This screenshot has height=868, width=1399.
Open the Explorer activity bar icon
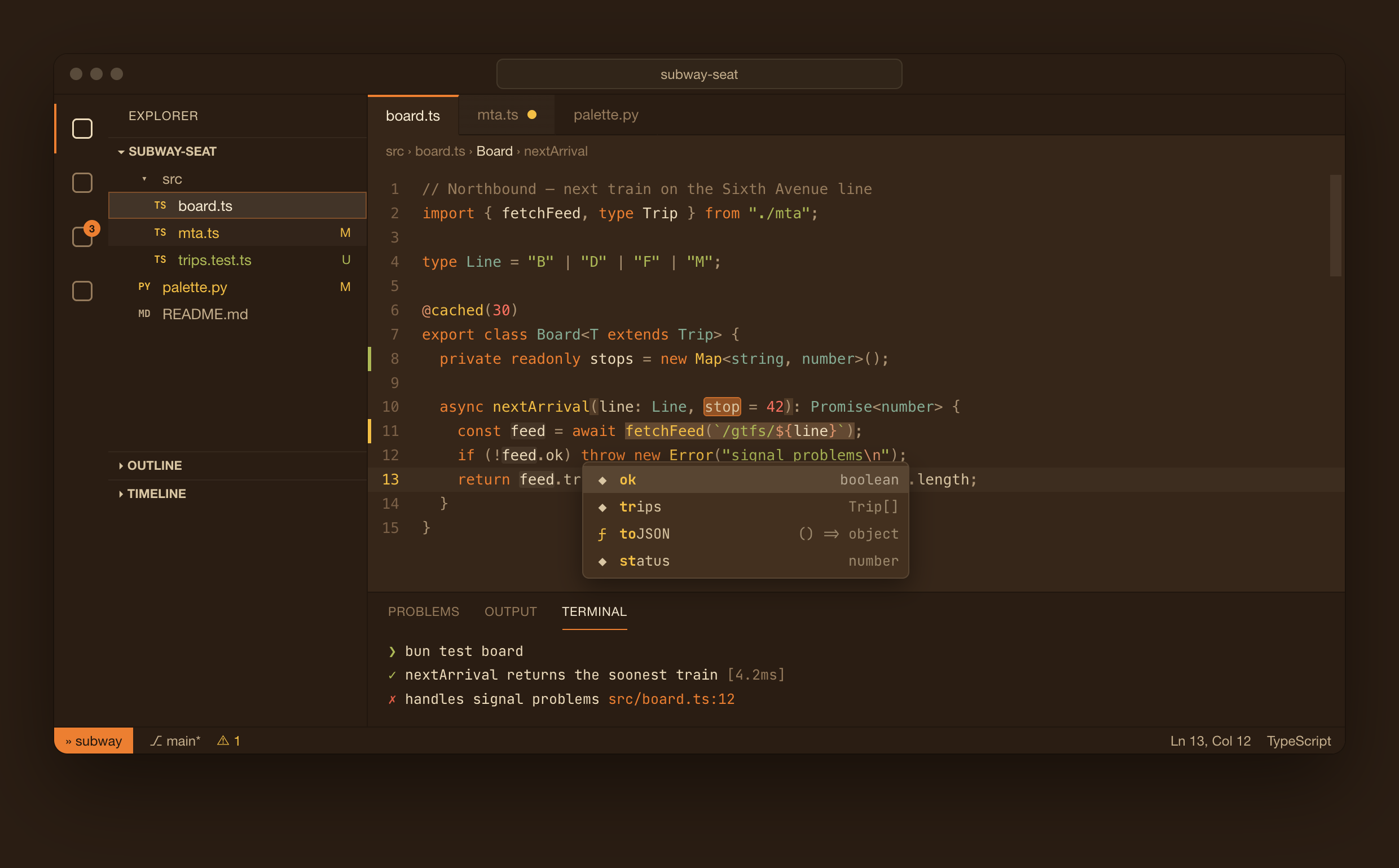point(82,129)
